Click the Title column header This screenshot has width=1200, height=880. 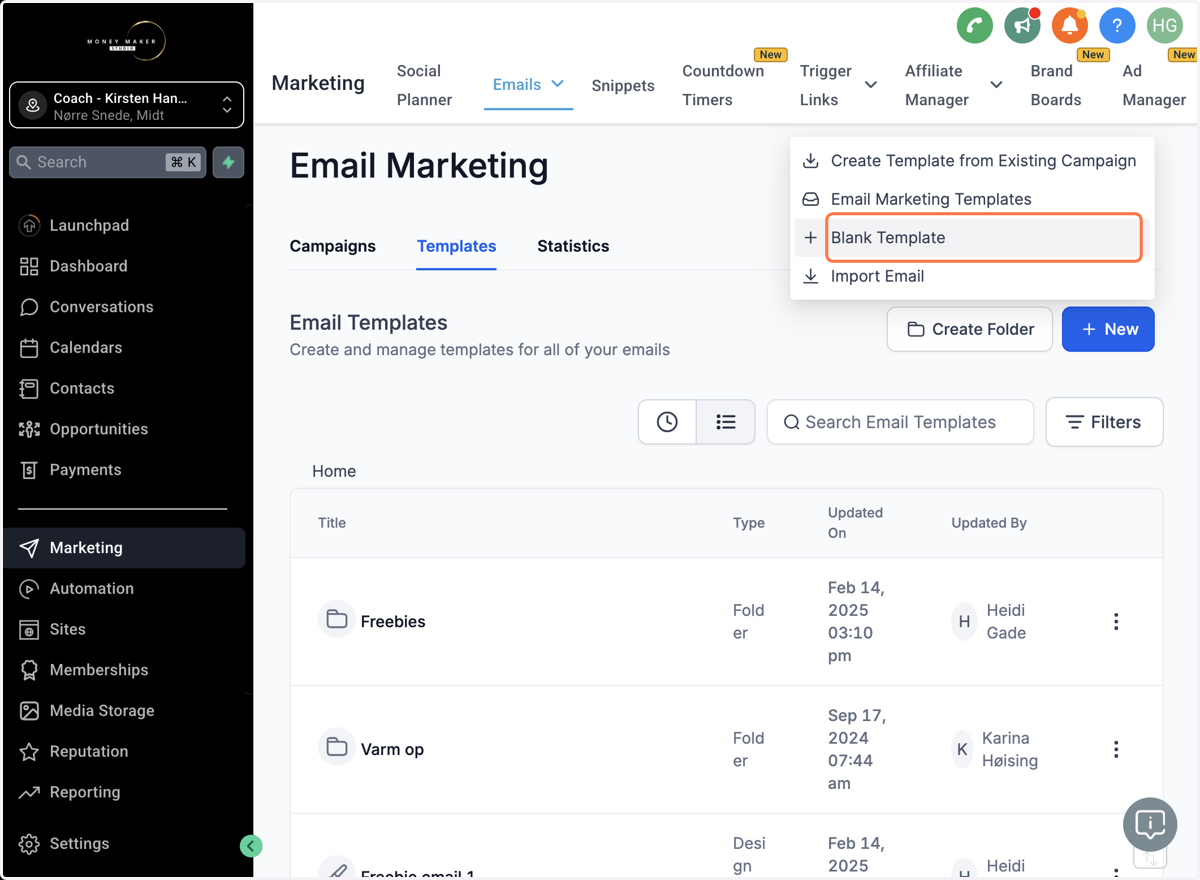(x=332, y=523)
